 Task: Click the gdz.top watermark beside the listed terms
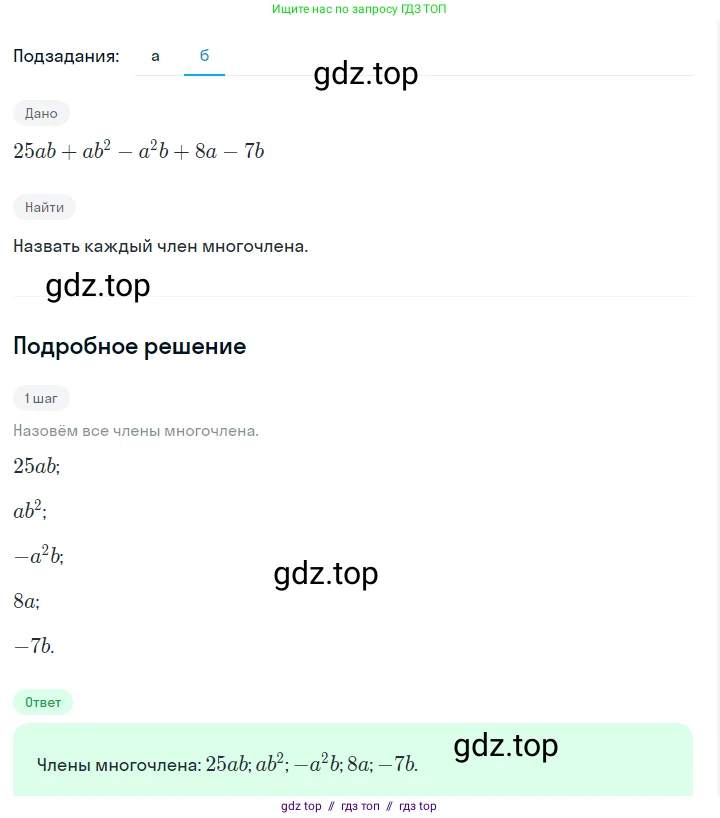click(x=325, y=573)
